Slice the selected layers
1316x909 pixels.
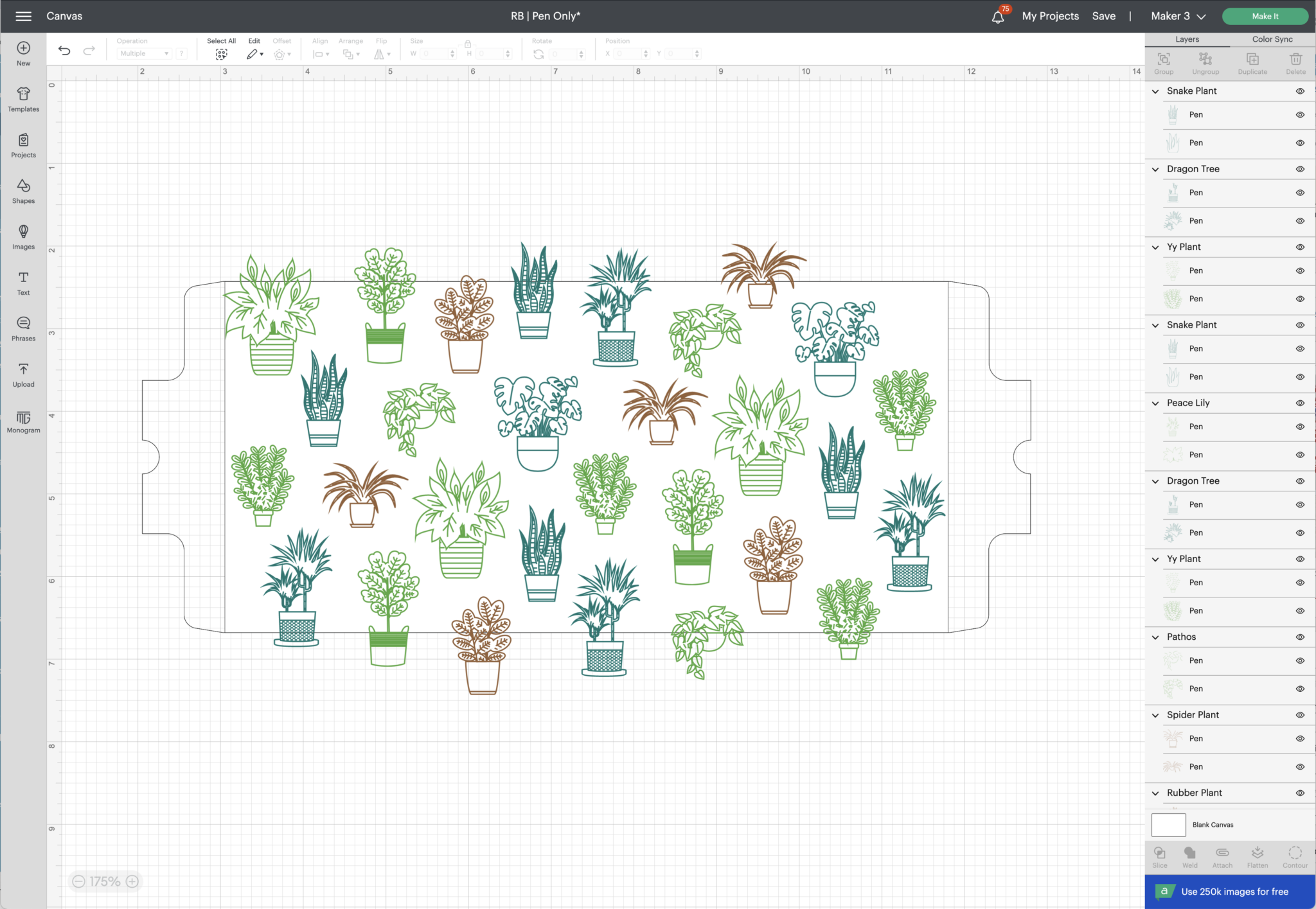point(1160,856)
